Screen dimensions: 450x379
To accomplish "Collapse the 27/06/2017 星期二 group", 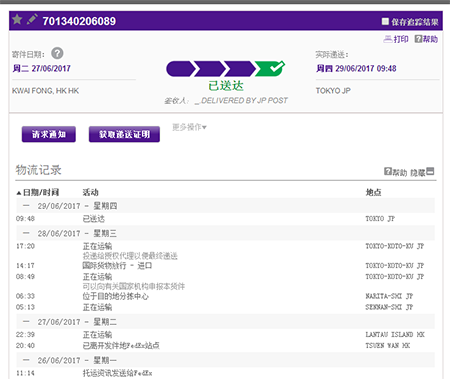I will 26,321.
